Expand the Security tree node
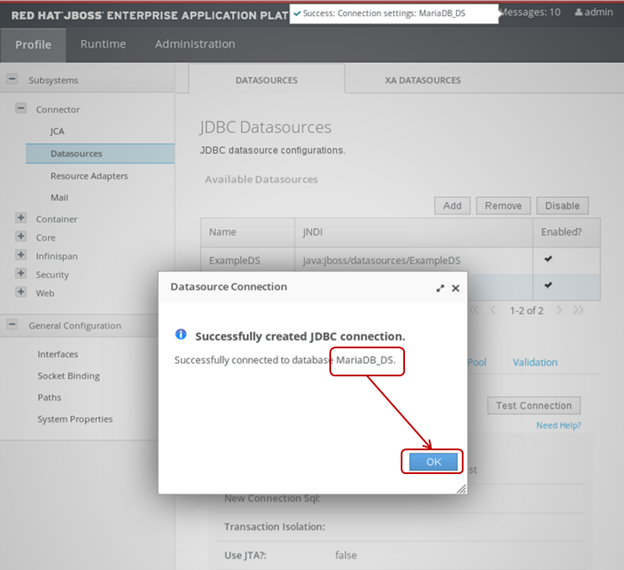 (21, 274)
